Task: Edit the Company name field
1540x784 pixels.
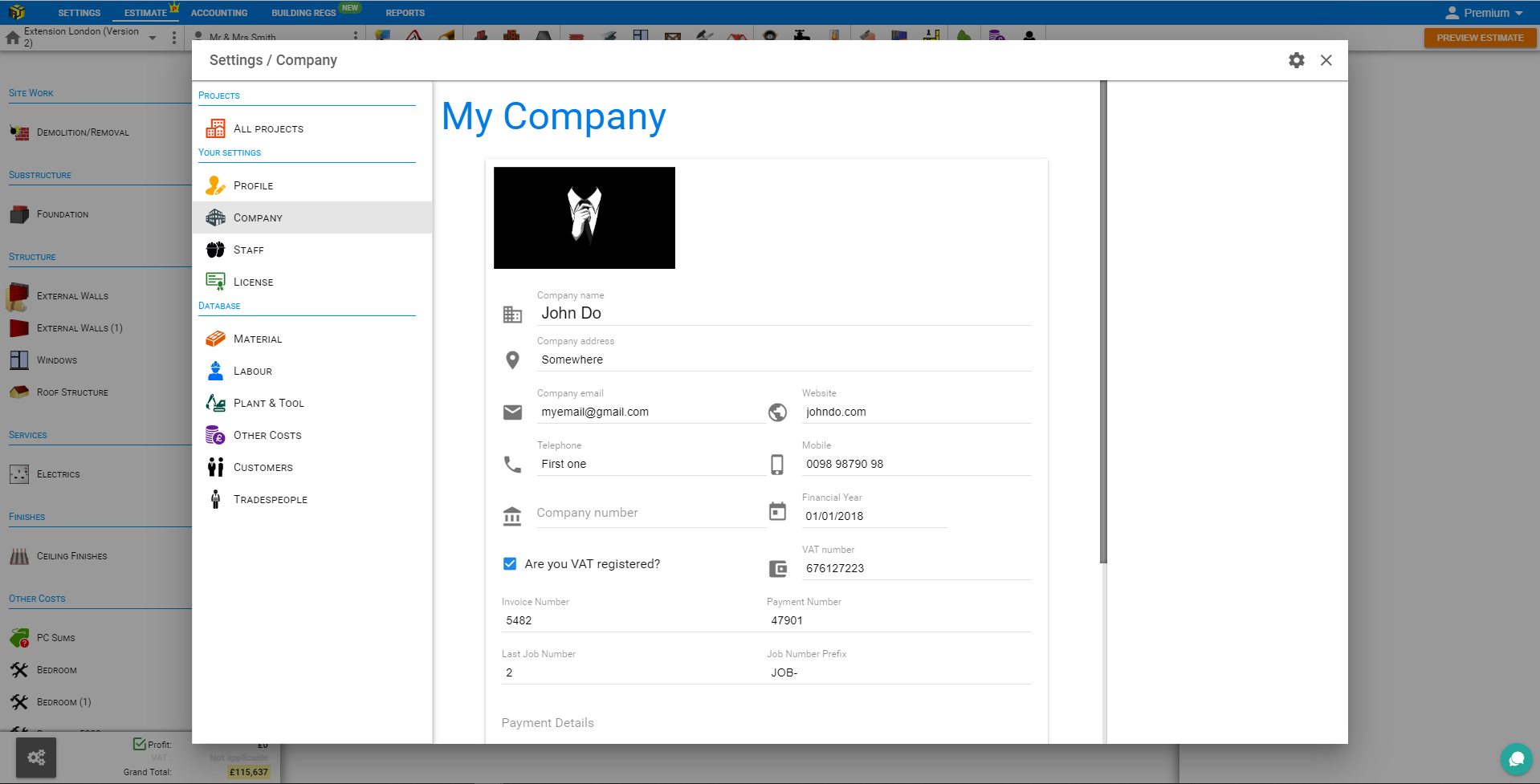Action: click(x=784, y=313)
